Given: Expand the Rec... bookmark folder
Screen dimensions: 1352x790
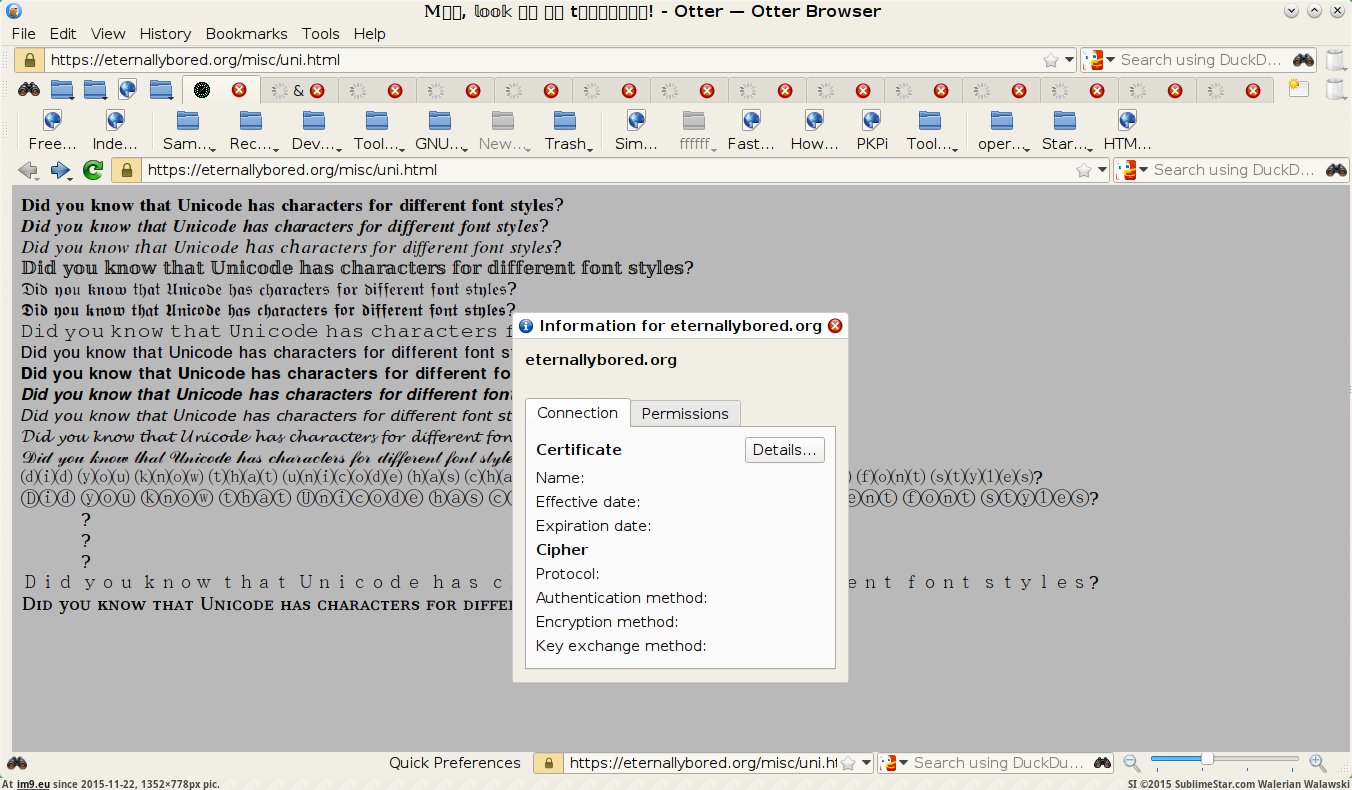Looking at the screenshot, I should tap(251, 131).
